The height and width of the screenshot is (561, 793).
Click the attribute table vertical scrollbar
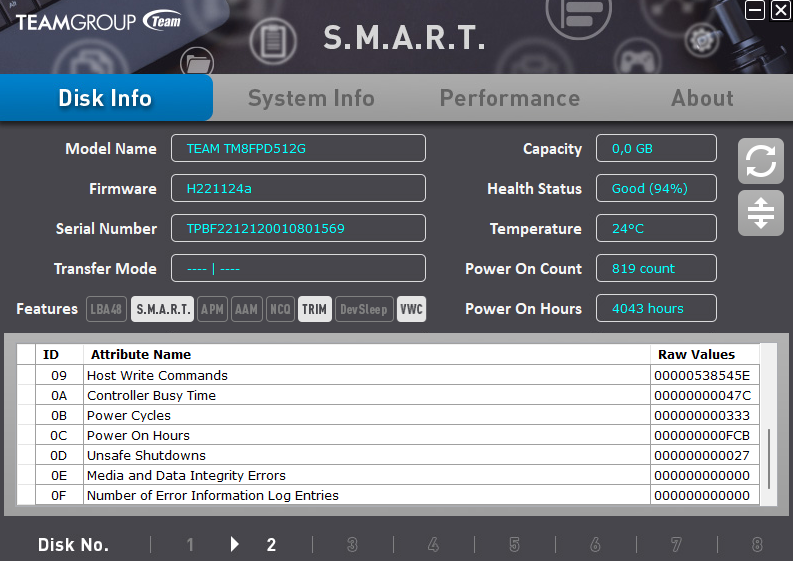[x=768, y=458]
